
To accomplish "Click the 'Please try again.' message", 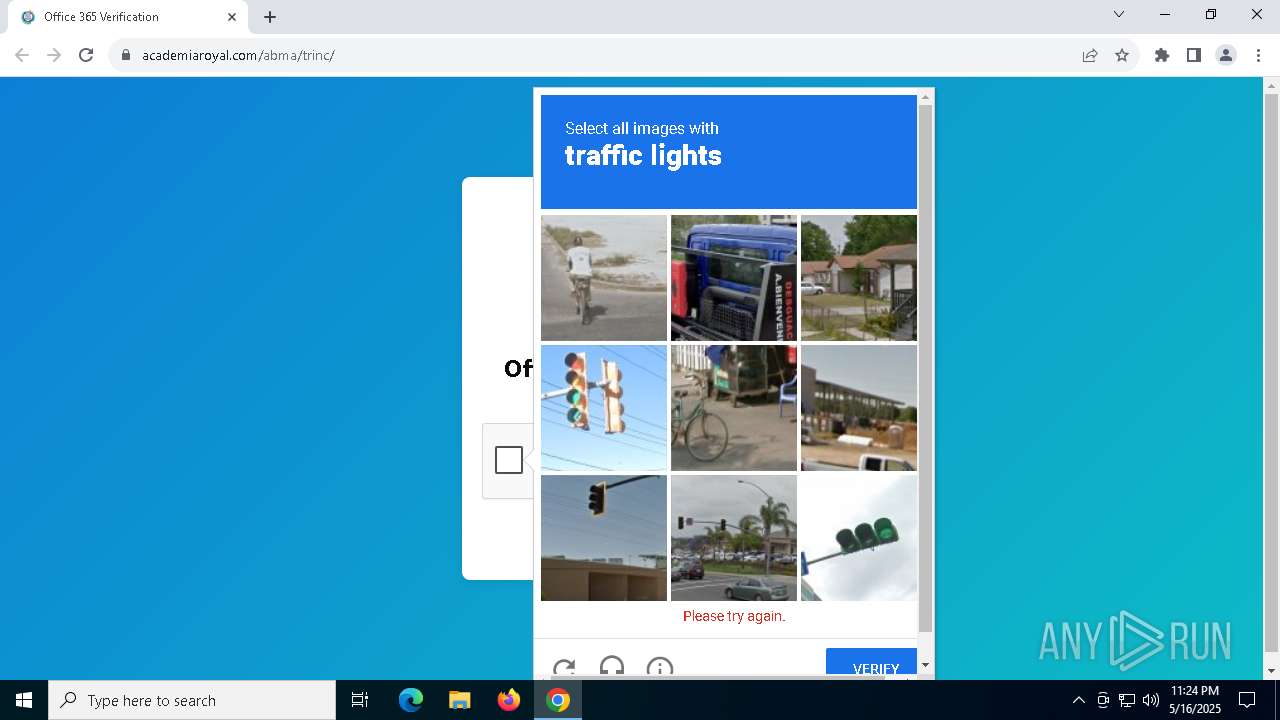I will tap(734, 616).
